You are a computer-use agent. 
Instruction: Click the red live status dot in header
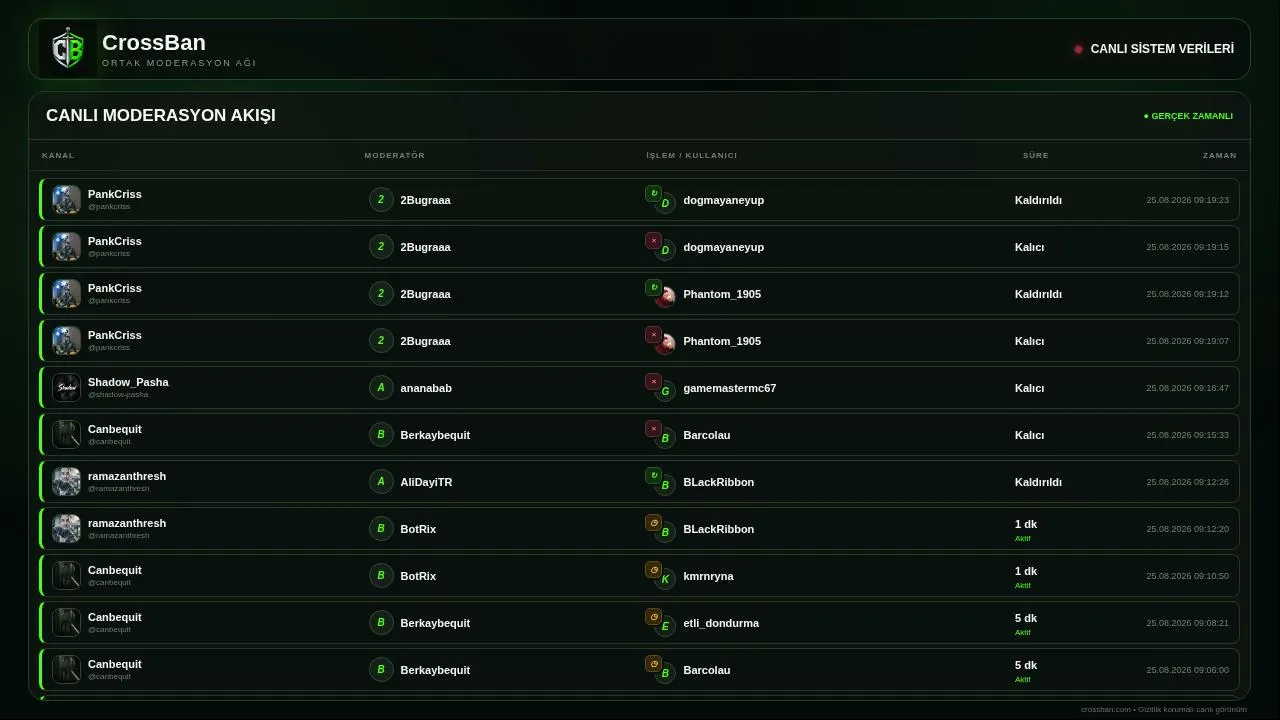pyautogui.click(x=1078, y=49)
